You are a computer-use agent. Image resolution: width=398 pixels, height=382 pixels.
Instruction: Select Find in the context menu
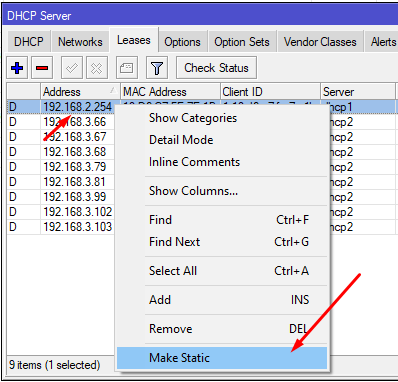222,220
